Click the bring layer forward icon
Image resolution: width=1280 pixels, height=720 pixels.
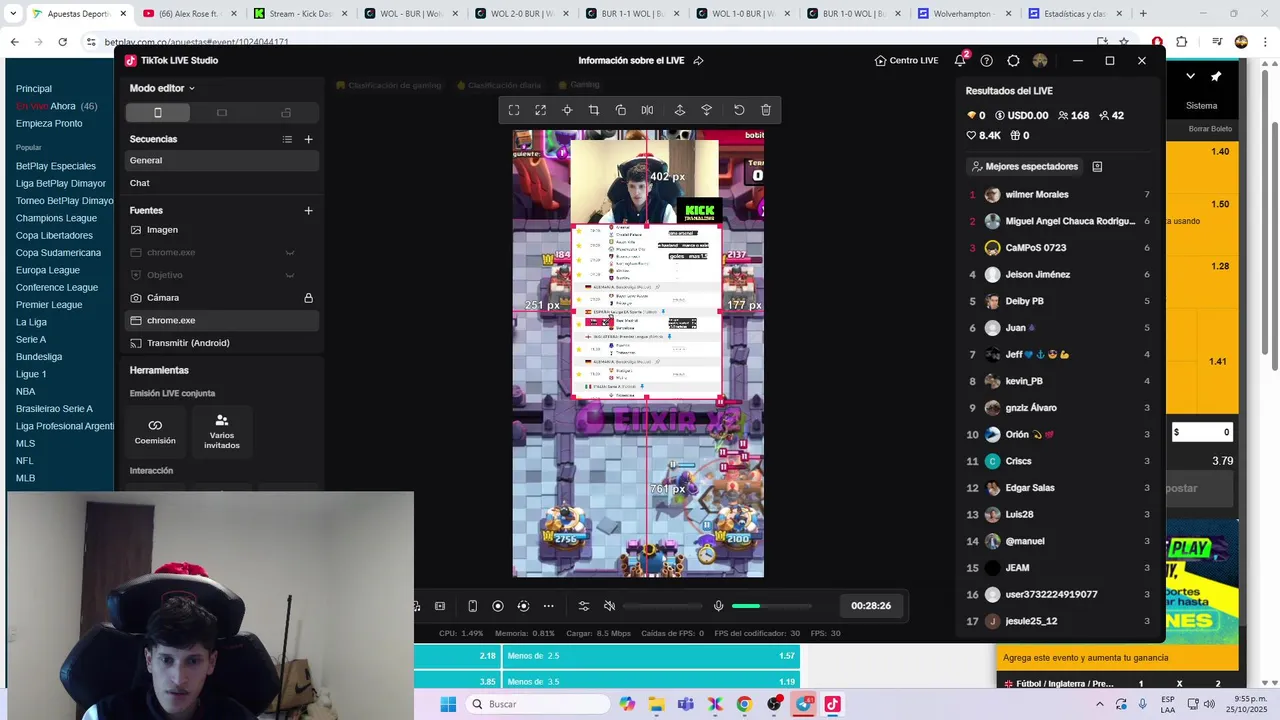click(x=680, y=110)
